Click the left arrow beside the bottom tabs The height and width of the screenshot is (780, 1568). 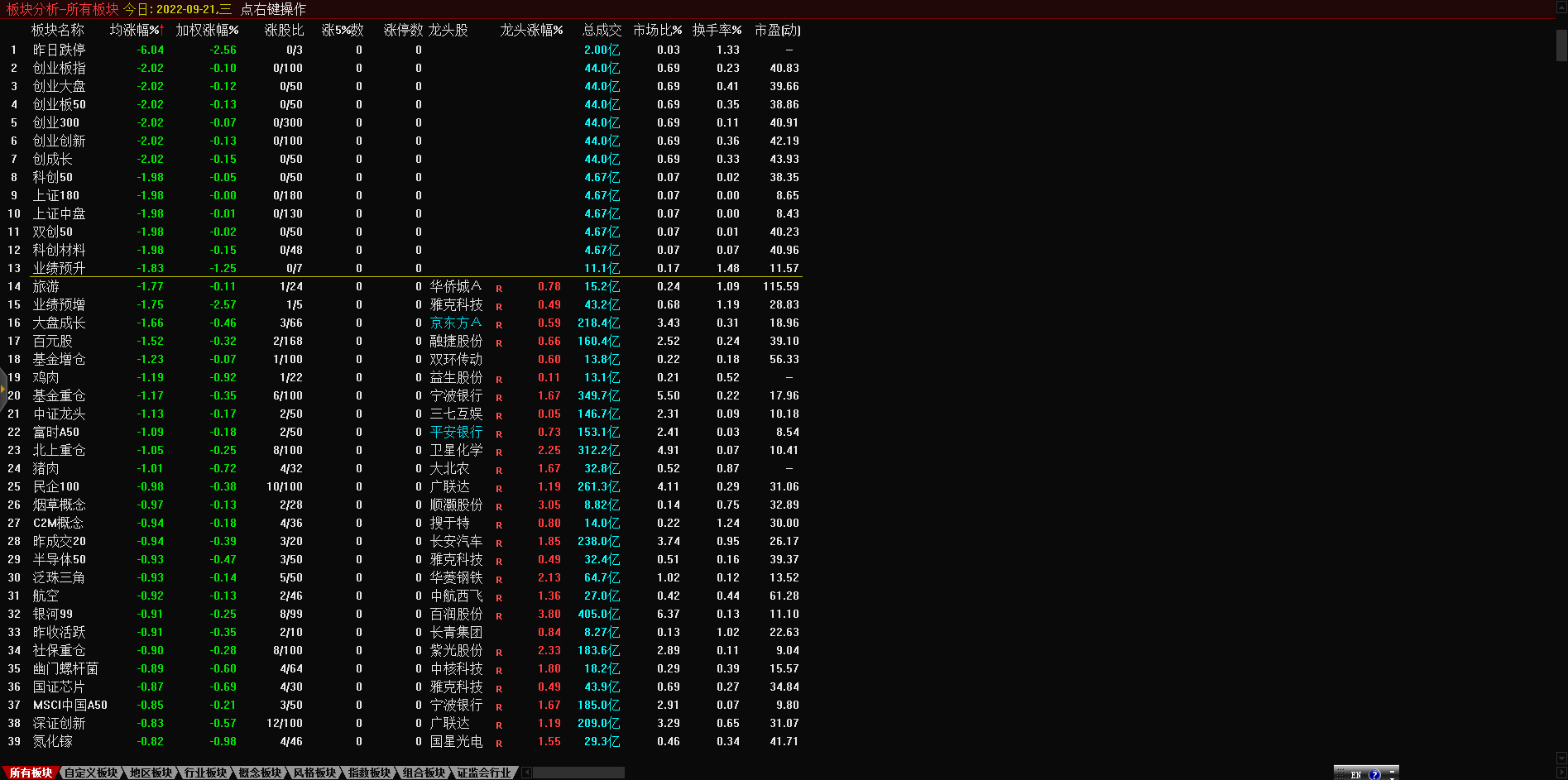tap(527, 773)
